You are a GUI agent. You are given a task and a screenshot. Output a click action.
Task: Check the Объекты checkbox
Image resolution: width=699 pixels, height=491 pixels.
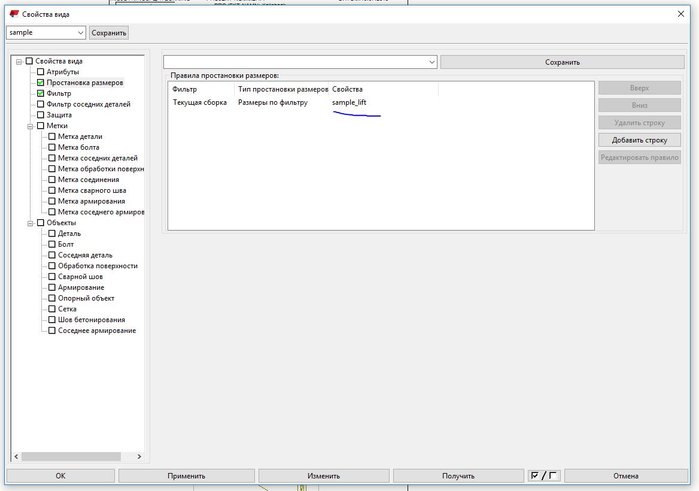click(x=41, y=223)
